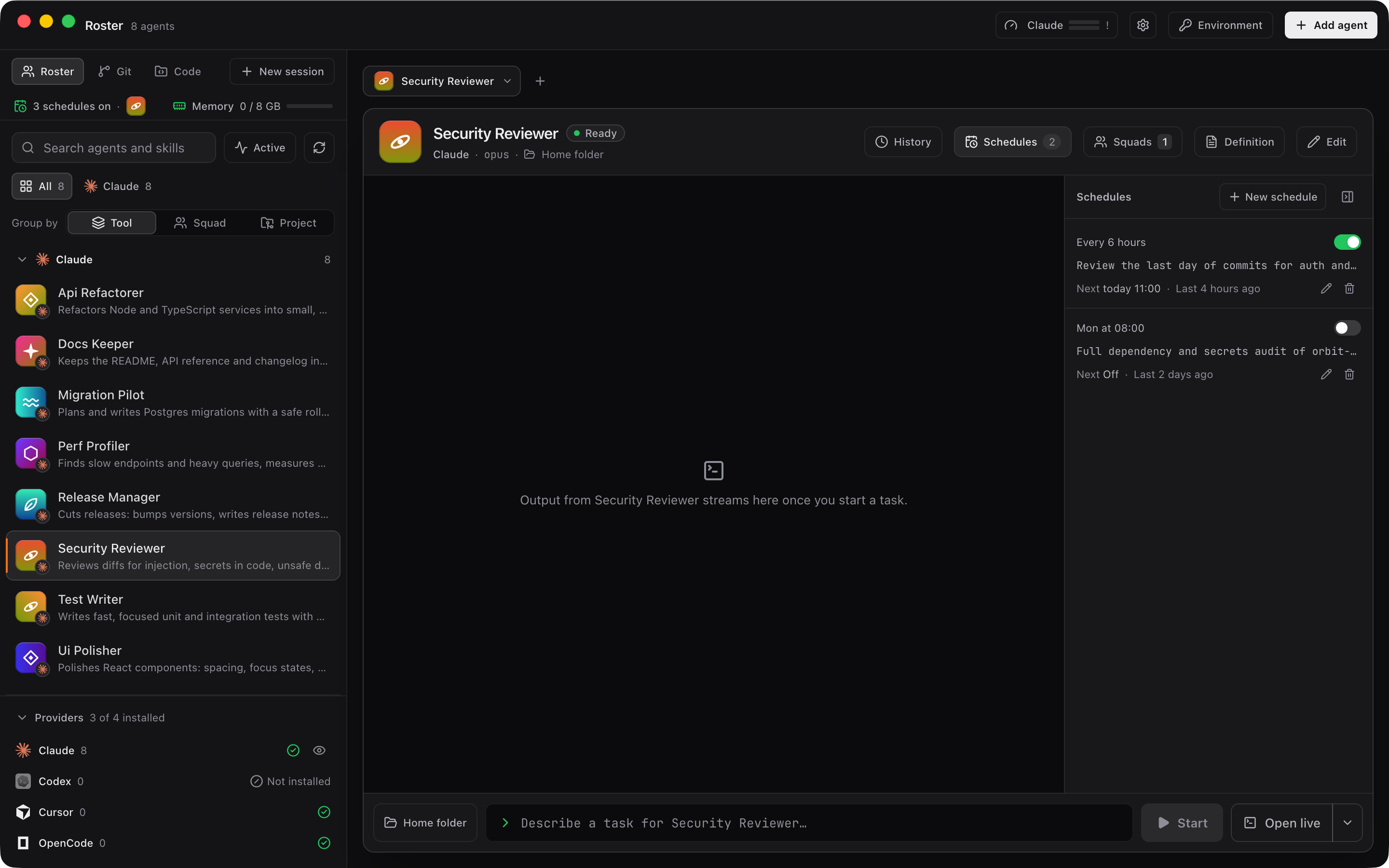Click the Migration Pilot agent icon
1389x868 pixels.
31,402
